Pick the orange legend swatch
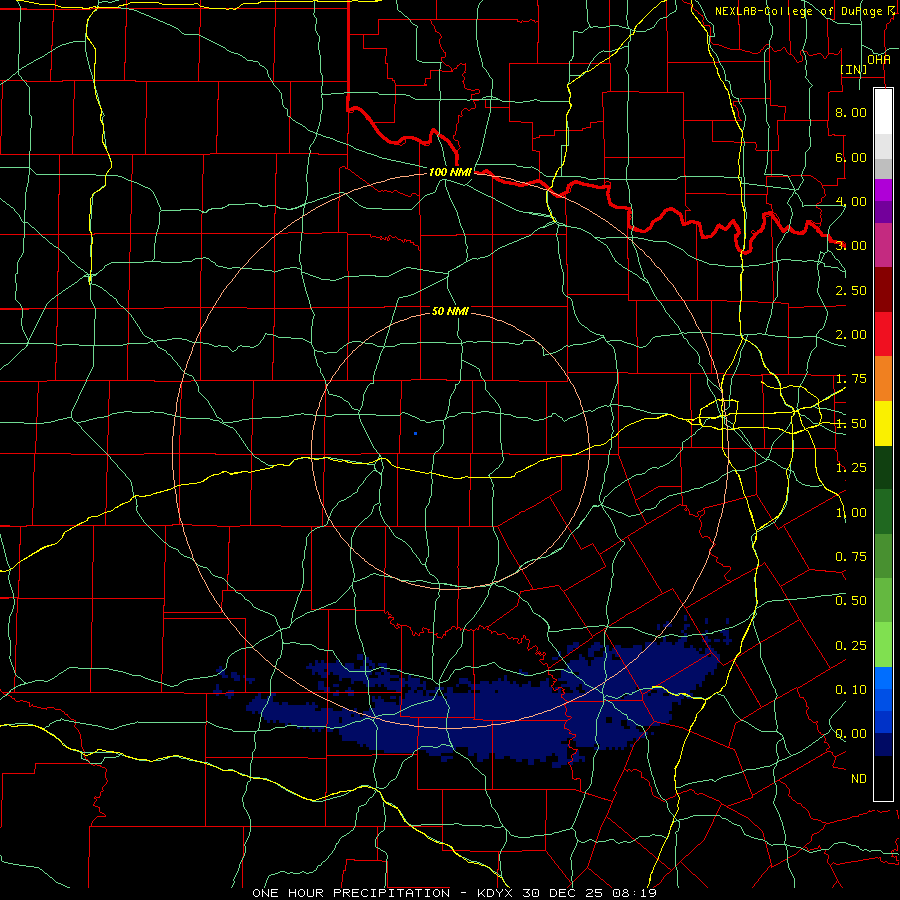900x900 pixels. 883,379
